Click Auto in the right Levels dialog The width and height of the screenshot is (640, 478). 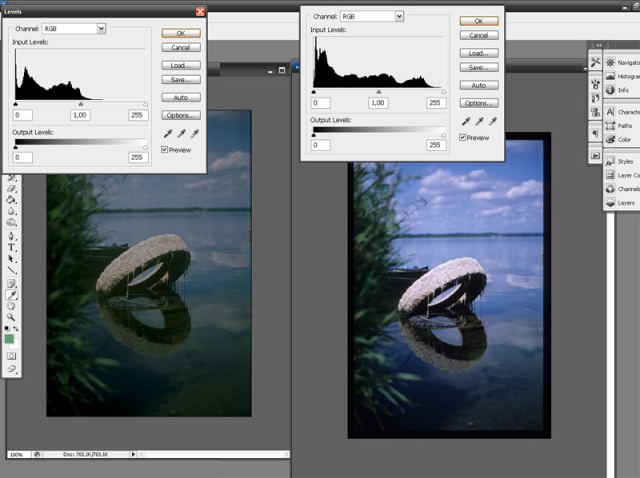pyautogui.click(x=479, y=85)
